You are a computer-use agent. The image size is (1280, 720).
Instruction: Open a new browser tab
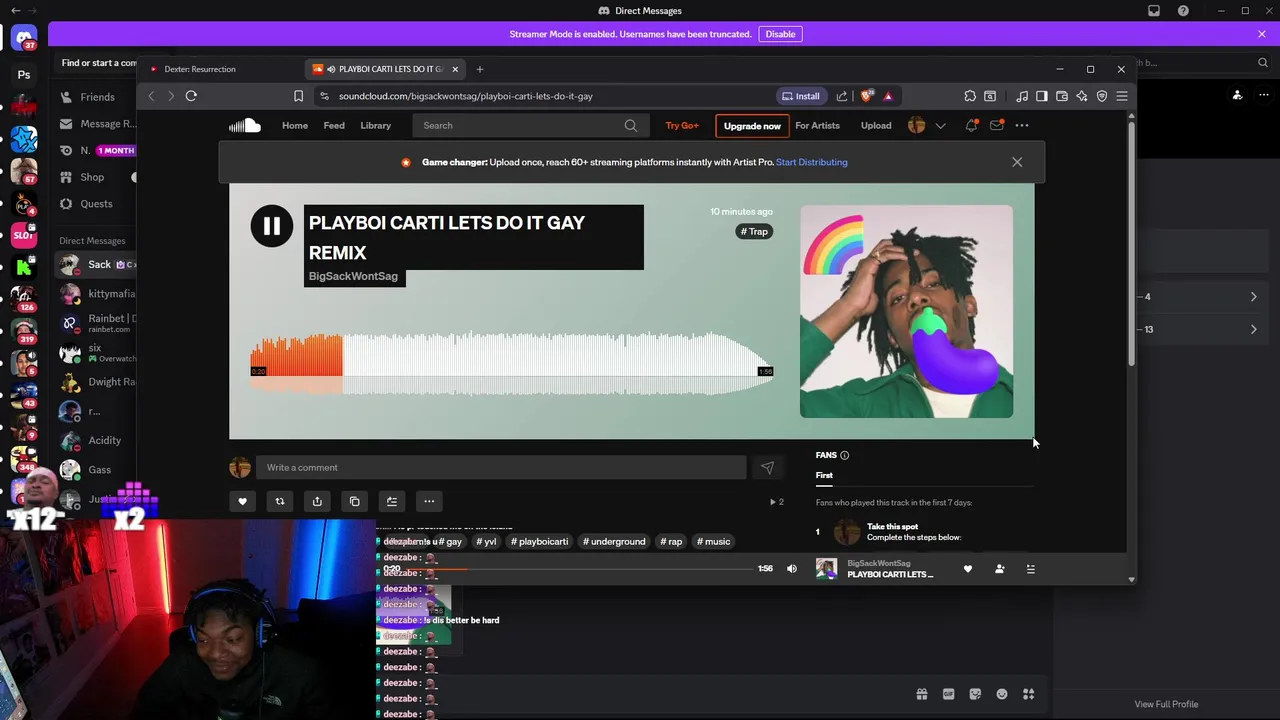(x=479, y=69)
